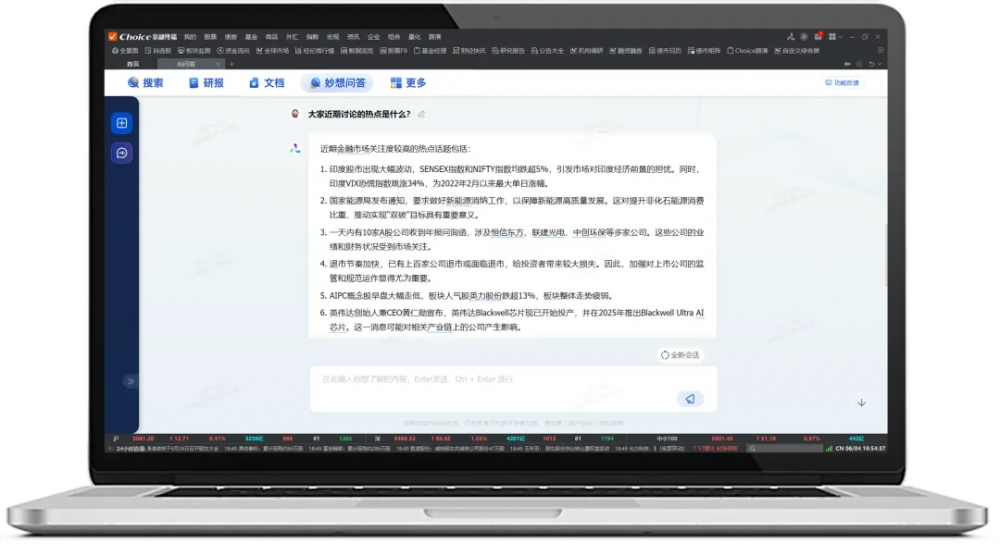Click the 全新会话 new session button
Viewport: 1000px width, 544px height.
tap(680, 354)
